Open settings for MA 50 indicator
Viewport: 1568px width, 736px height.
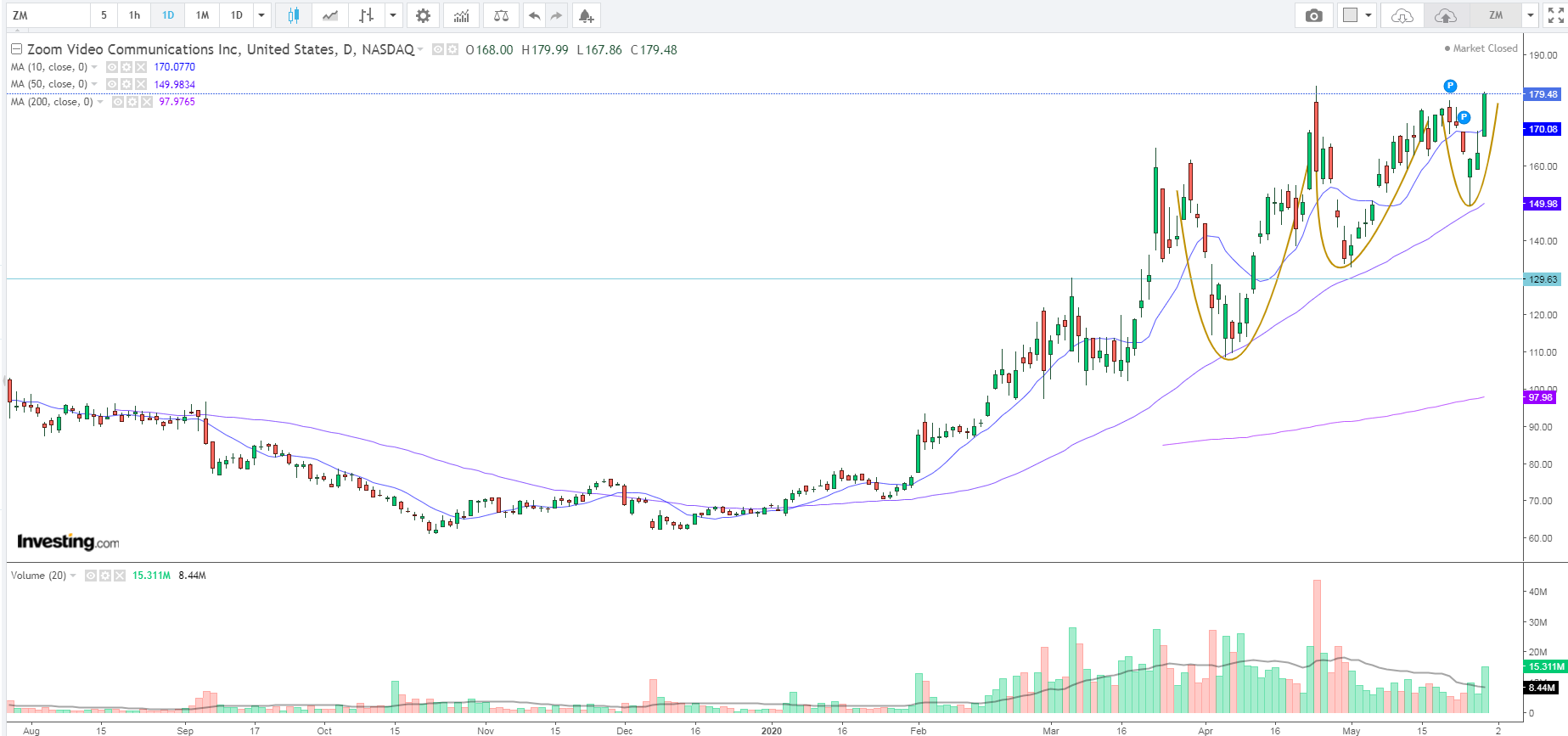126,84
